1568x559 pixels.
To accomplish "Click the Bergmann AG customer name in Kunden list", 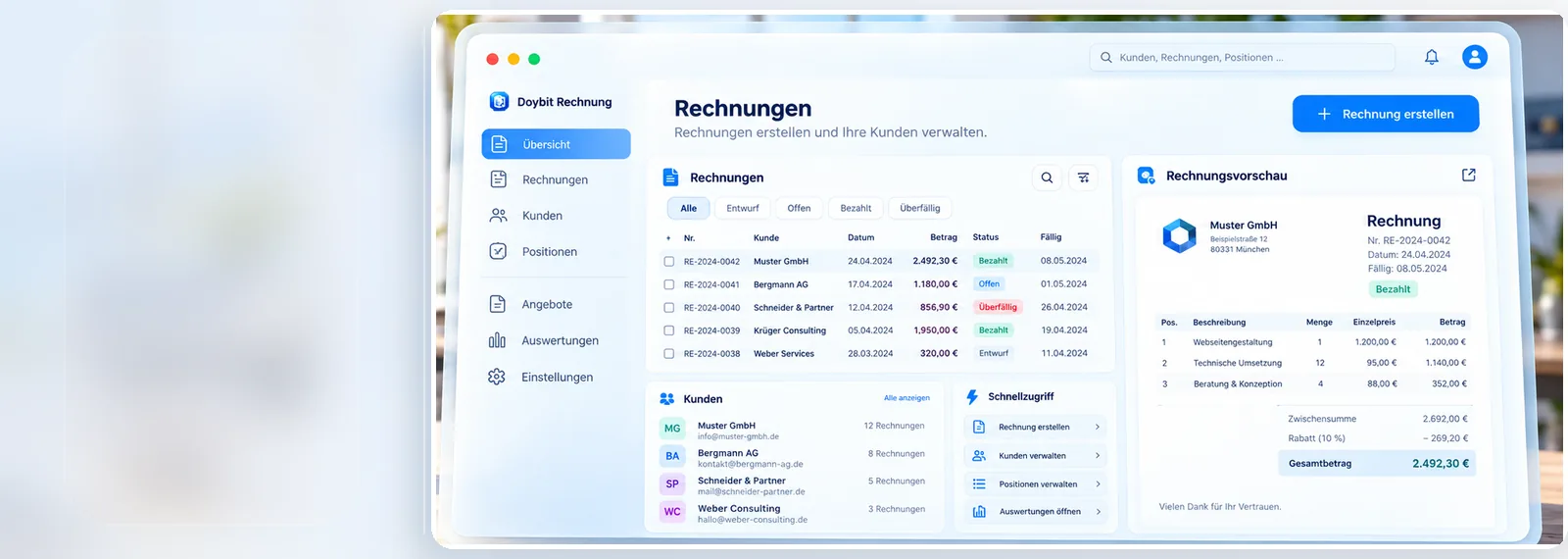I will [728, 453].
